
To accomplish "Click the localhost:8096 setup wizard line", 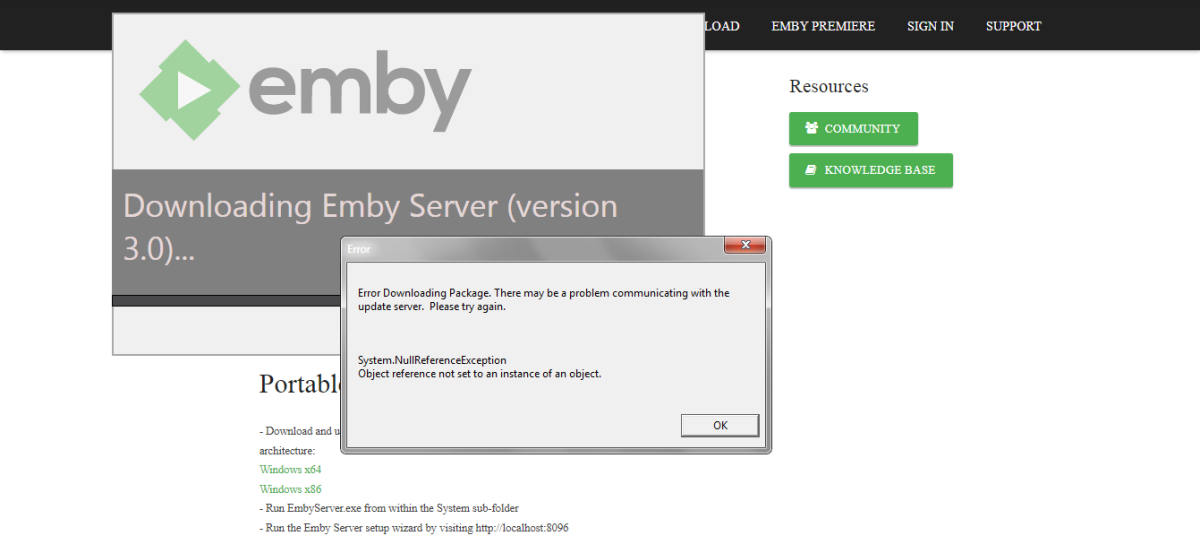I will click(414, 527).
